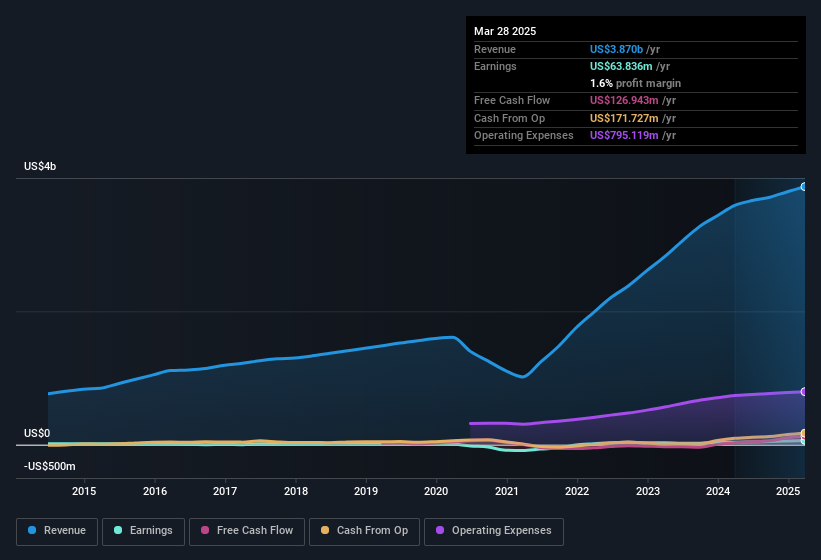This screenshot has height=560, width=821.
Task: Click the teal Earnings dot in legend
Action: click(118, 531)
